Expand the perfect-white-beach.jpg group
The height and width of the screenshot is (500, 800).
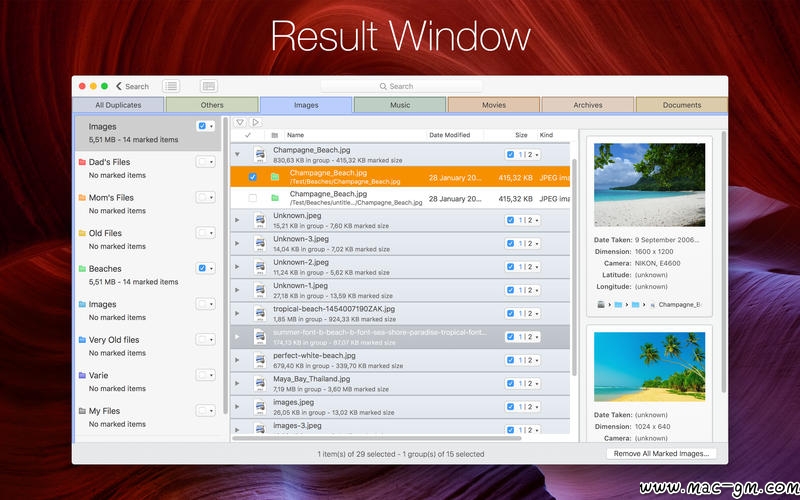coord(237,360)
